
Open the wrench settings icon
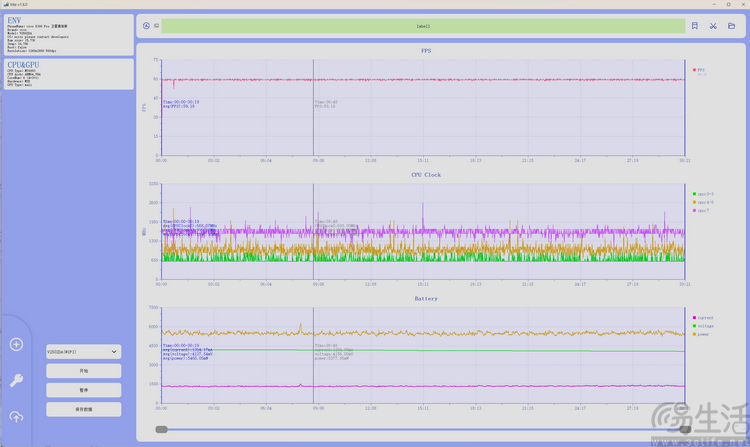pos(16,380)
